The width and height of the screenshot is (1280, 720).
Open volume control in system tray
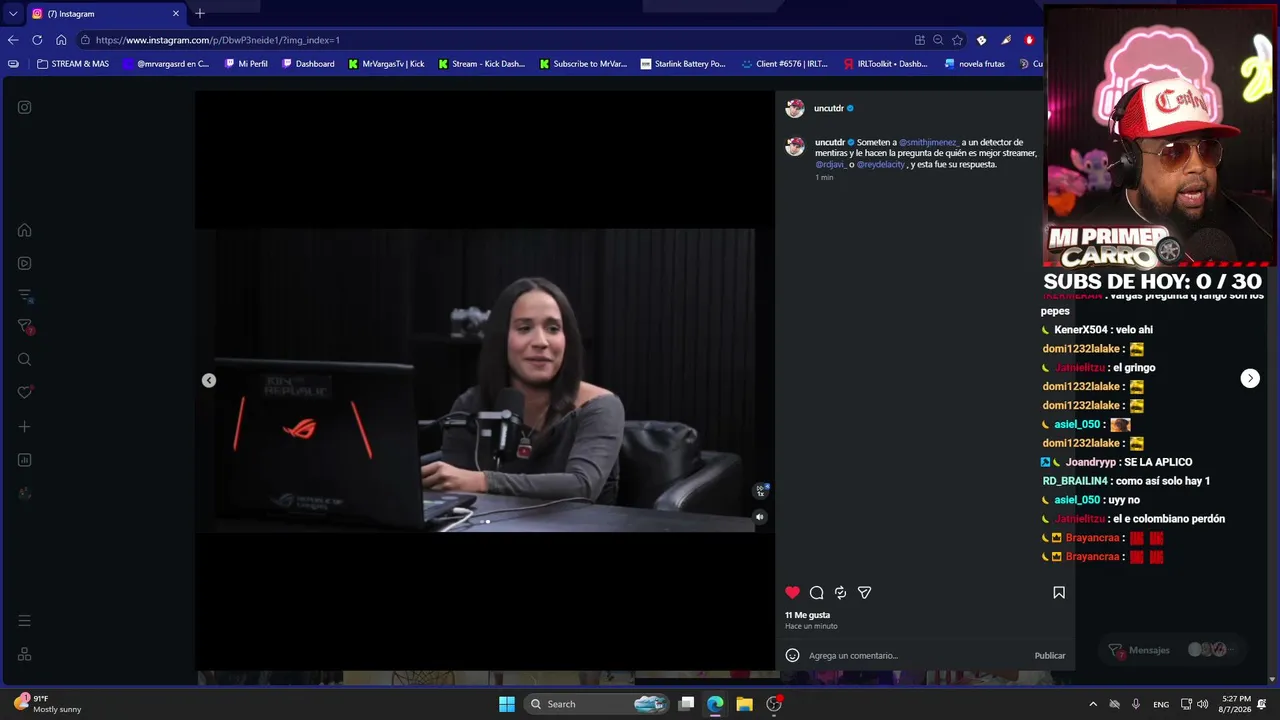(x=1202, y=704)
